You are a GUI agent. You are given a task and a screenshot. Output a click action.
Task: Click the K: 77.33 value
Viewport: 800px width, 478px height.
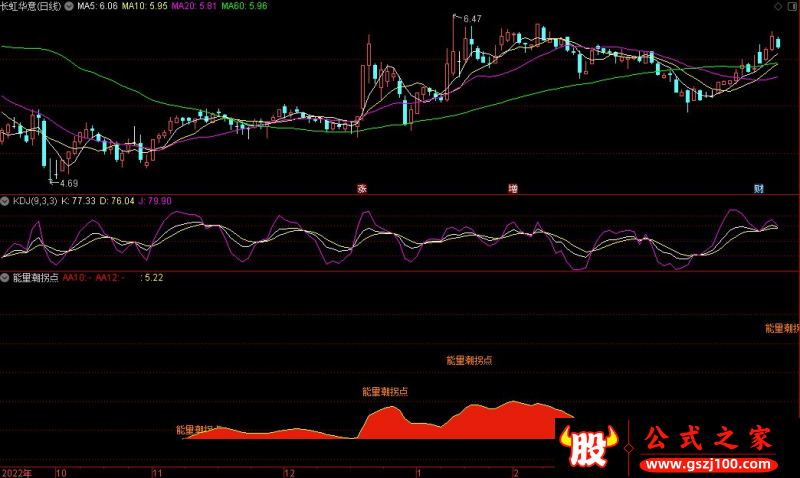(x=78, y=201)
